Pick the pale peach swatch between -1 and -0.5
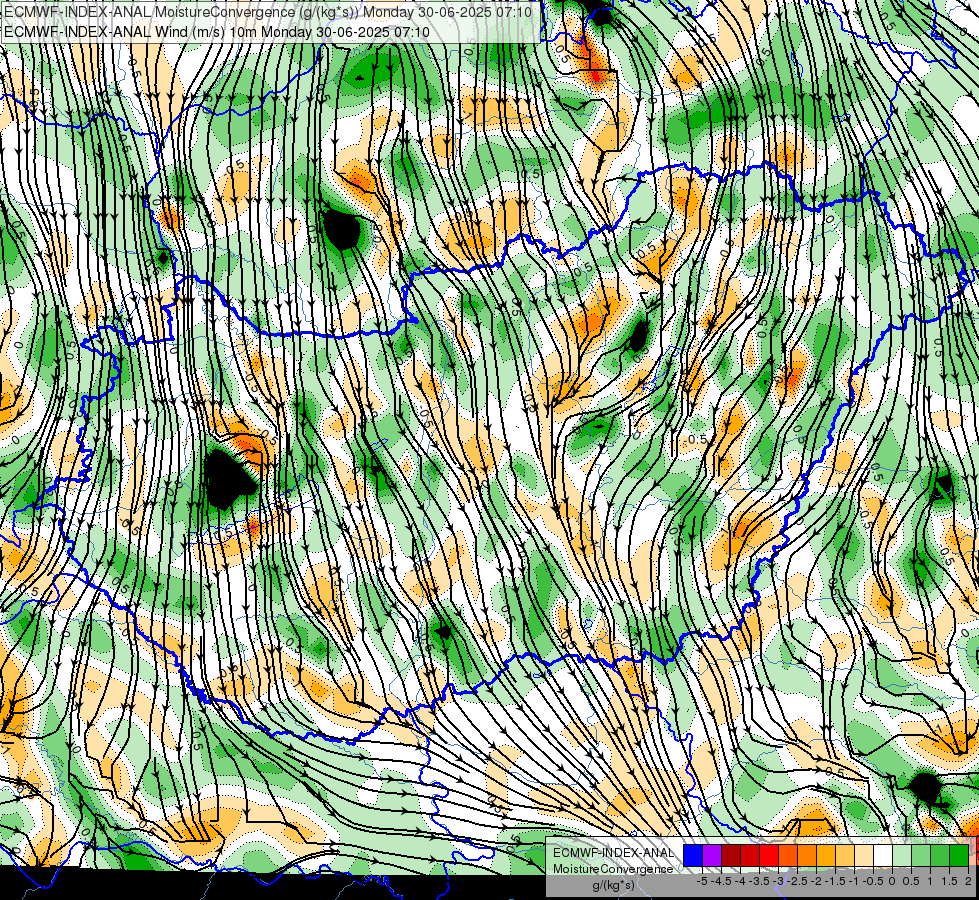 point(864,855)
